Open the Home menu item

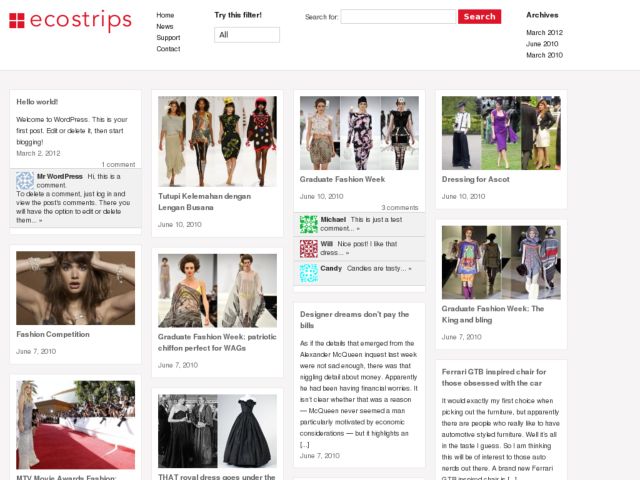click(x=165, y=15)
